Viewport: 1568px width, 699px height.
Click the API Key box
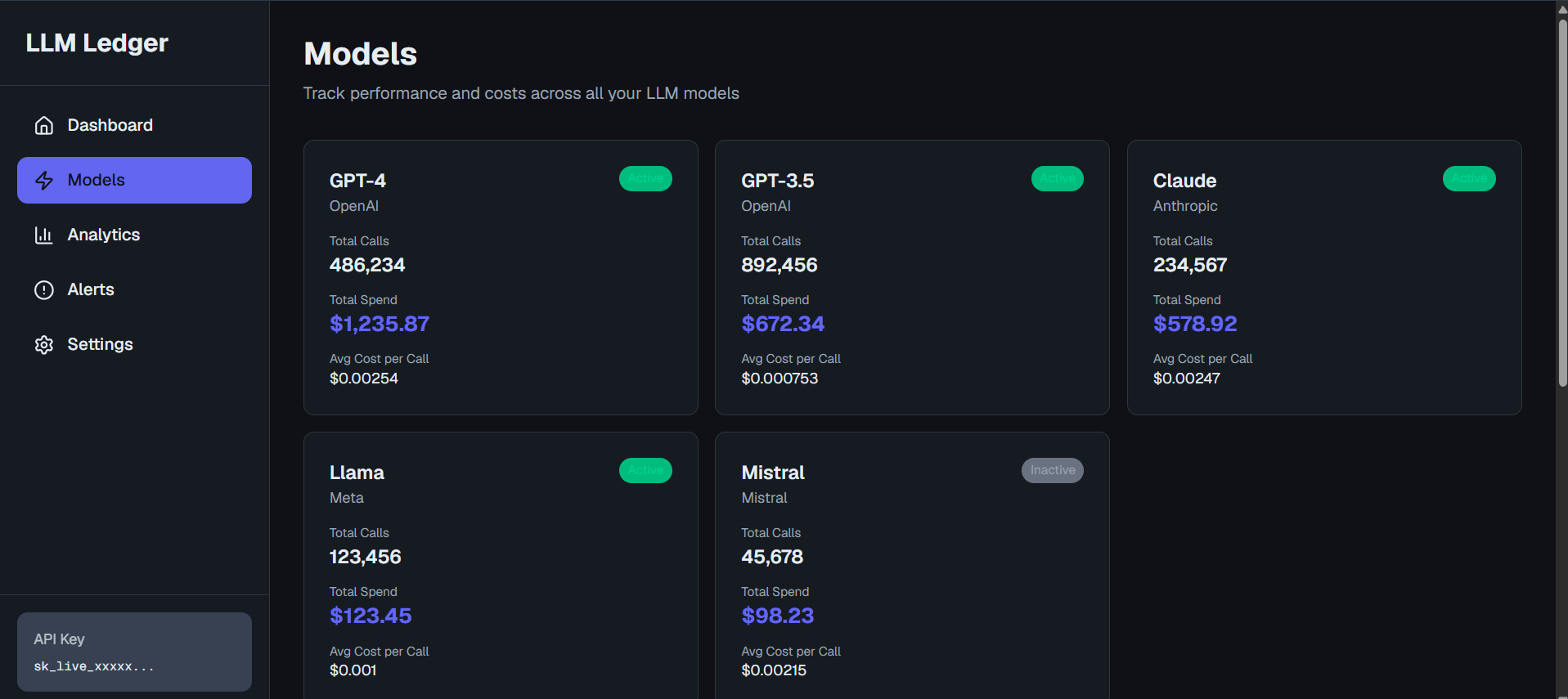(134, 652)
